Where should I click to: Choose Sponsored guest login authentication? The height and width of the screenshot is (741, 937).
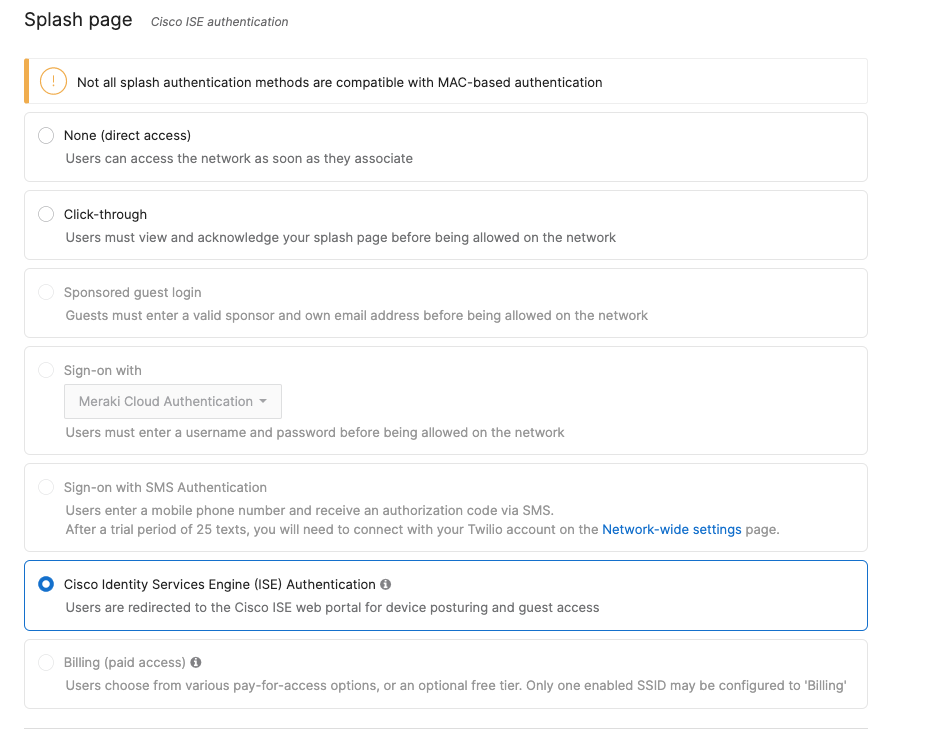(45, 292)
